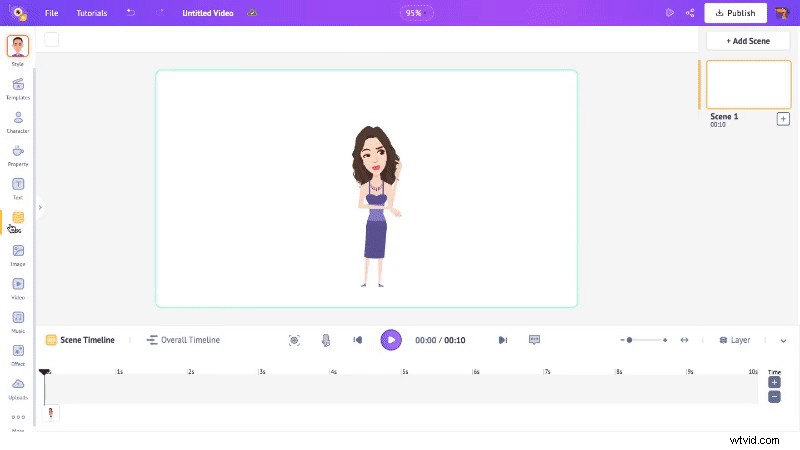
Task: Edit the Untitled Video project title
Action: click(208, 13)
